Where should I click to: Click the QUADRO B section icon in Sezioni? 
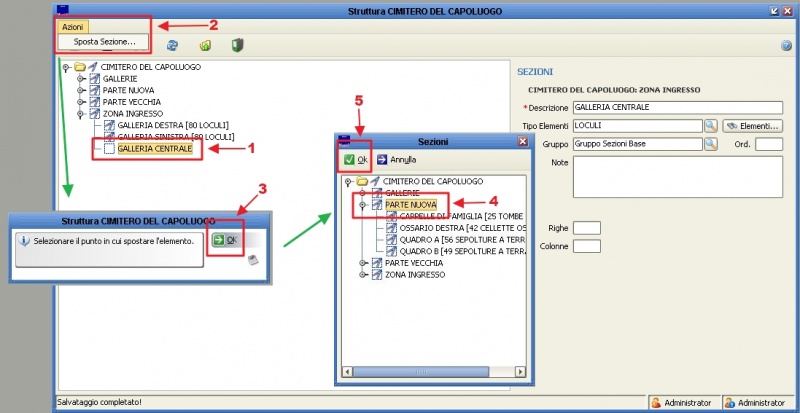pyautogui.click(x=391, y=251)
